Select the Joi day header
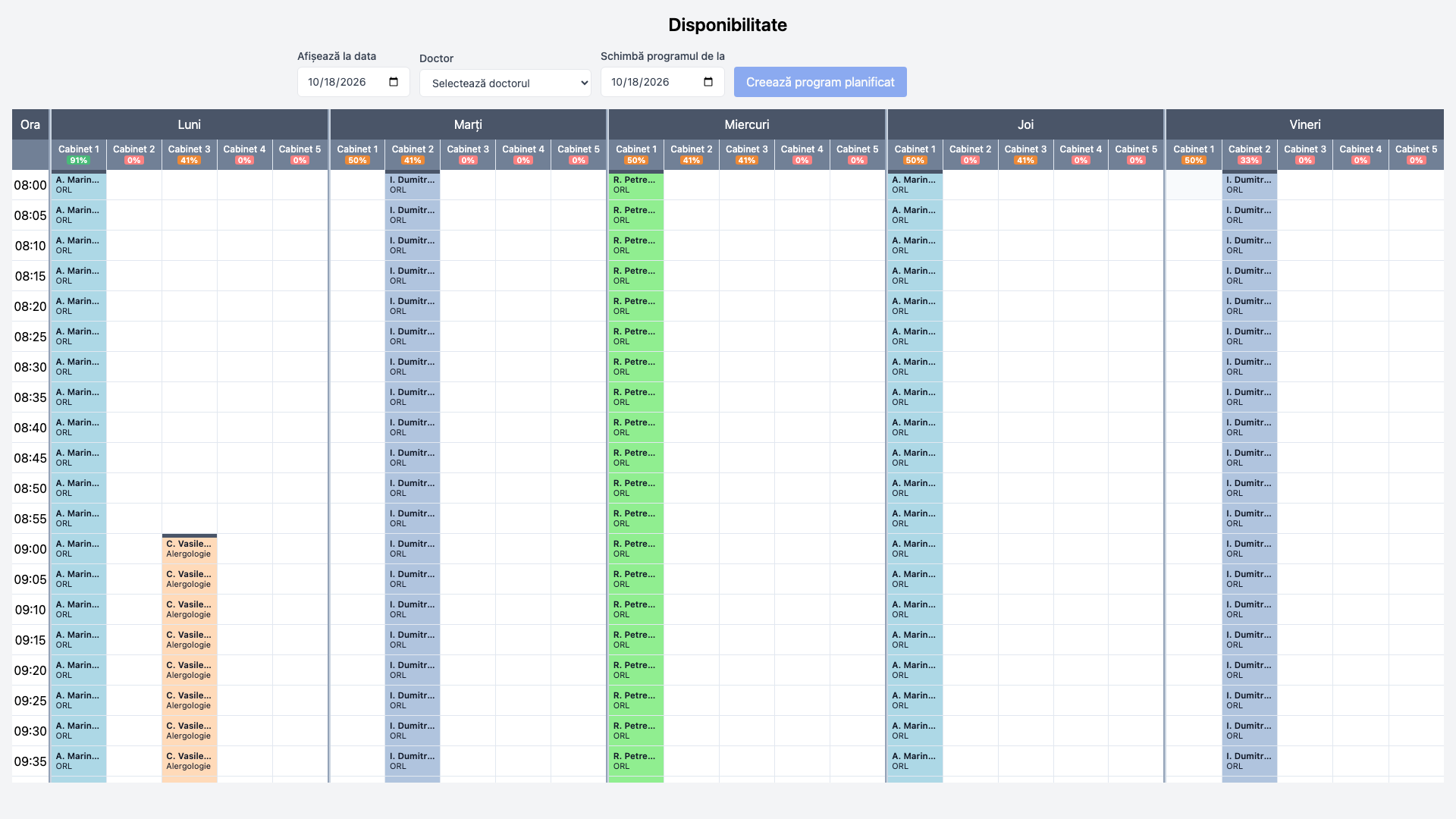 click(x=1025, y=124)
